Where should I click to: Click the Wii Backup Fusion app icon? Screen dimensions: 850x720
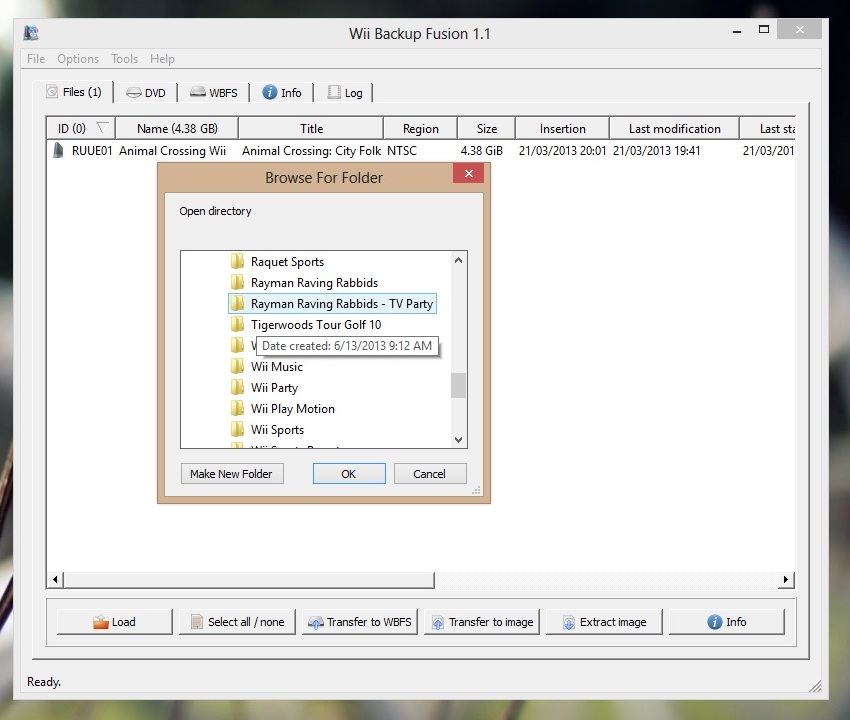(31, 33)
